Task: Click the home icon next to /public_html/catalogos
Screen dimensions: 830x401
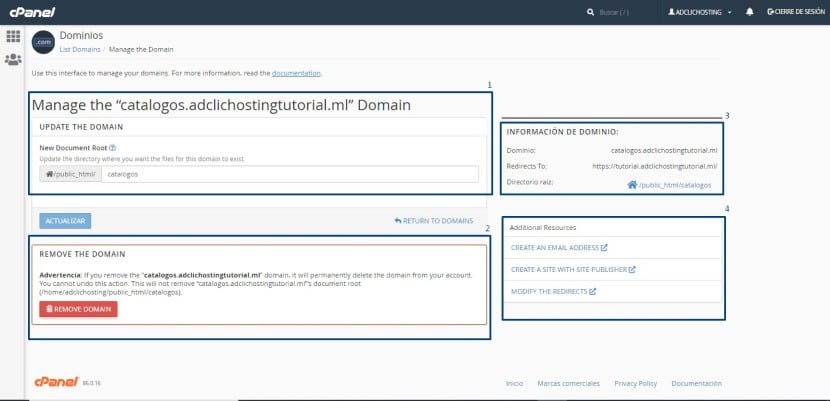Action: coord(632,185)
